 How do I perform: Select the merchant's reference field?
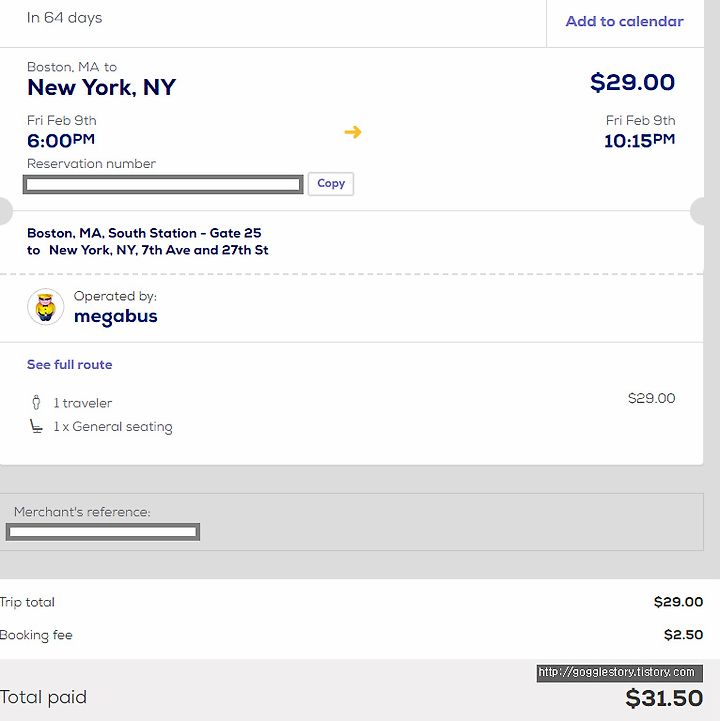point(103,532)
